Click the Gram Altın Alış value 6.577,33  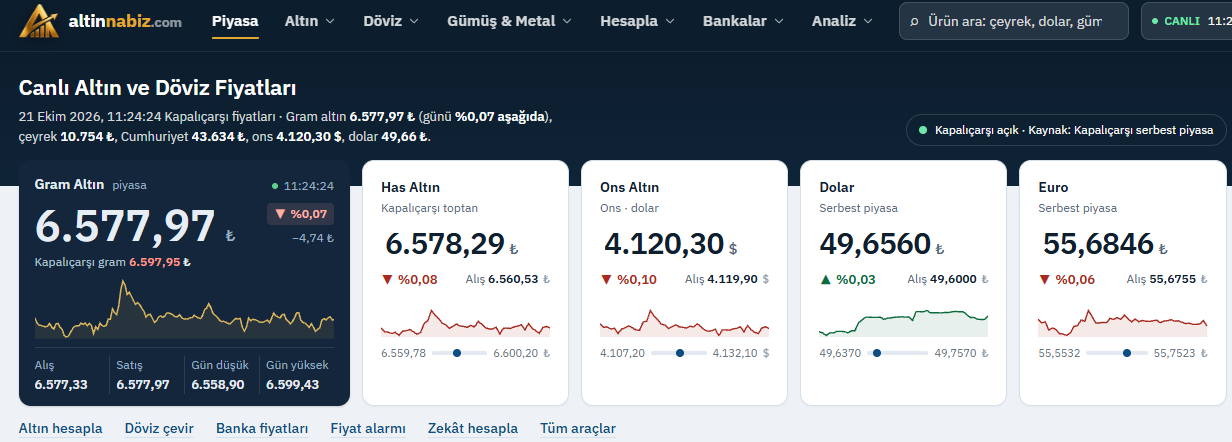point(61,384)
